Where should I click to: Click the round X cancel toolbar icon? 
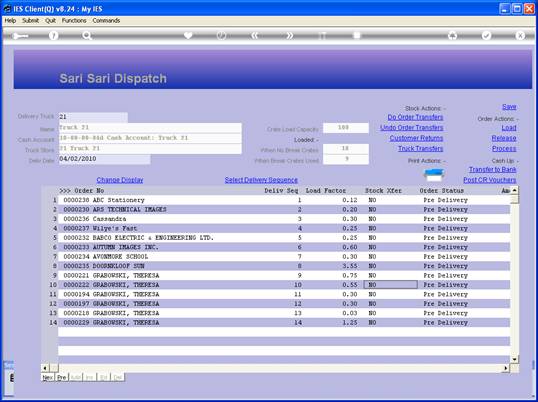click(x=520, y=36)
